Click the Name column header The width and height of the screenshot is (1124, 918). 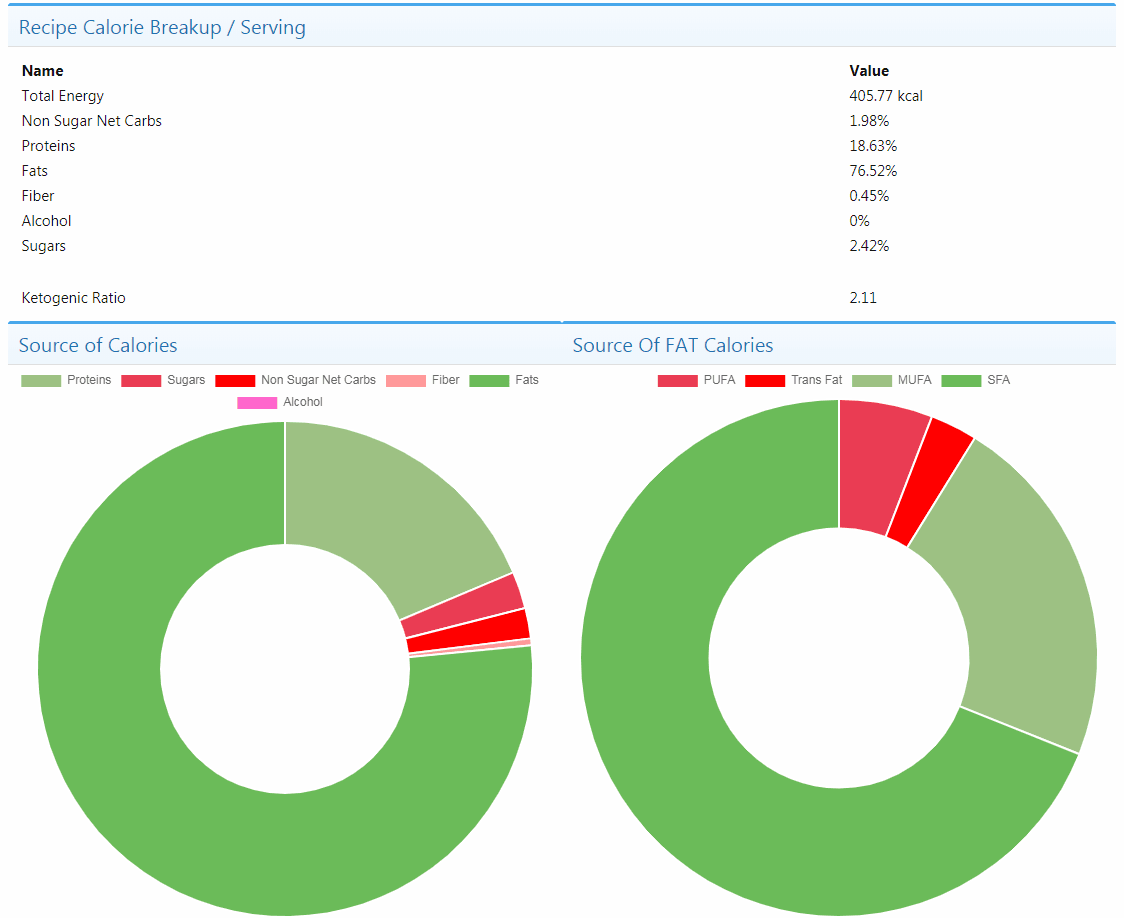tap(42, 71)
